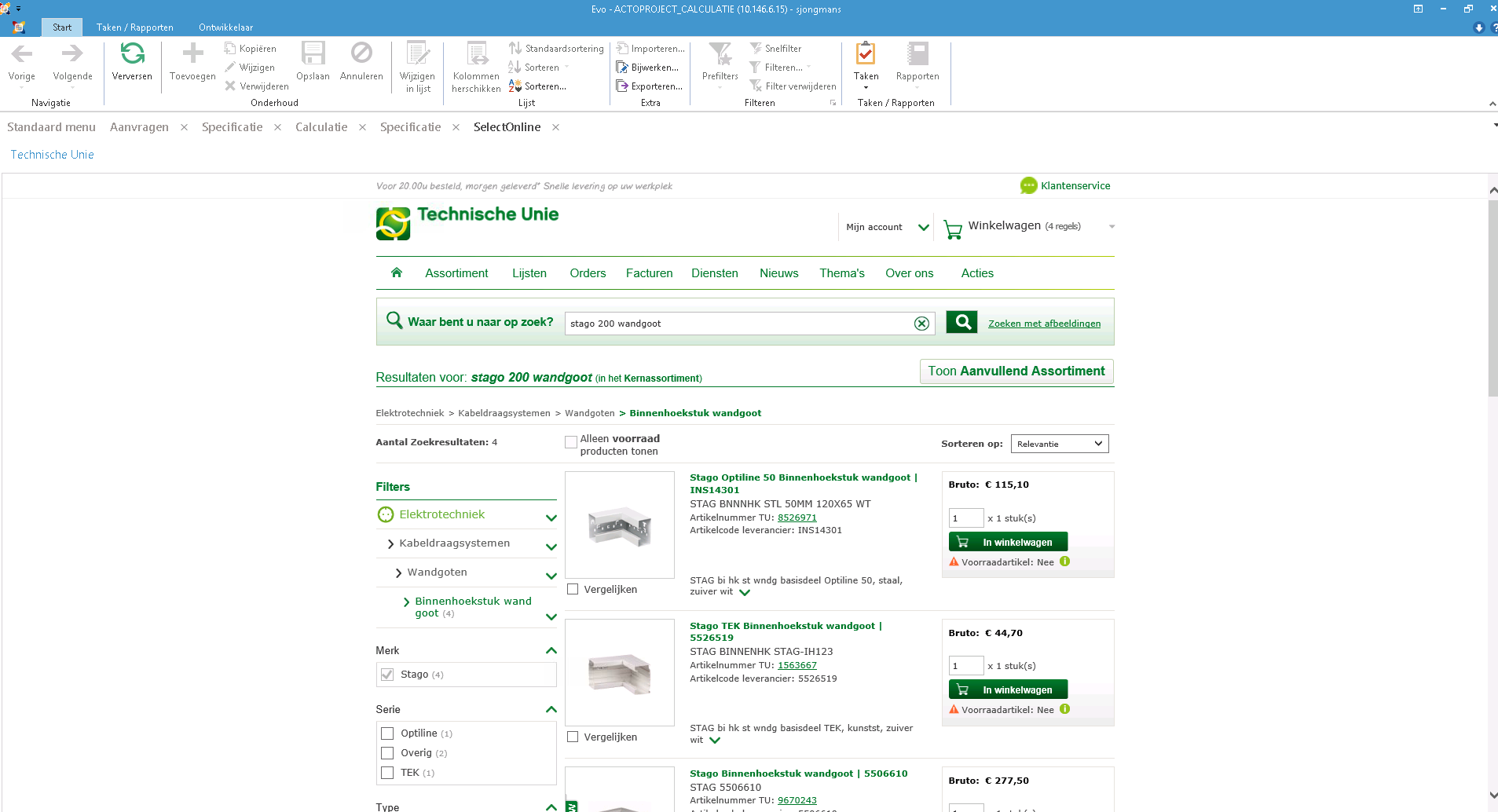Open article number 8526971 link
The width and height of the screenshot is (1498, 812).
coord(797,518)
